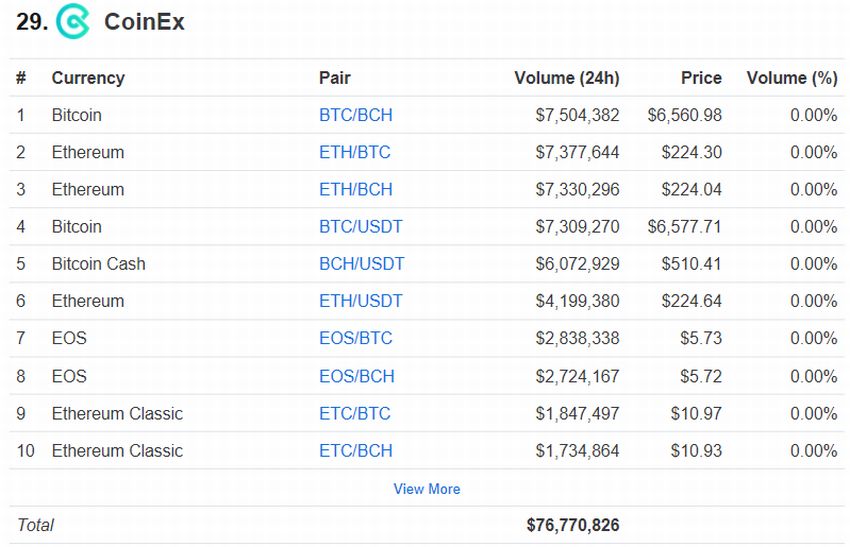
Task: Select the Bitcoin Cash currency row
Action: [x=427, y=264]
